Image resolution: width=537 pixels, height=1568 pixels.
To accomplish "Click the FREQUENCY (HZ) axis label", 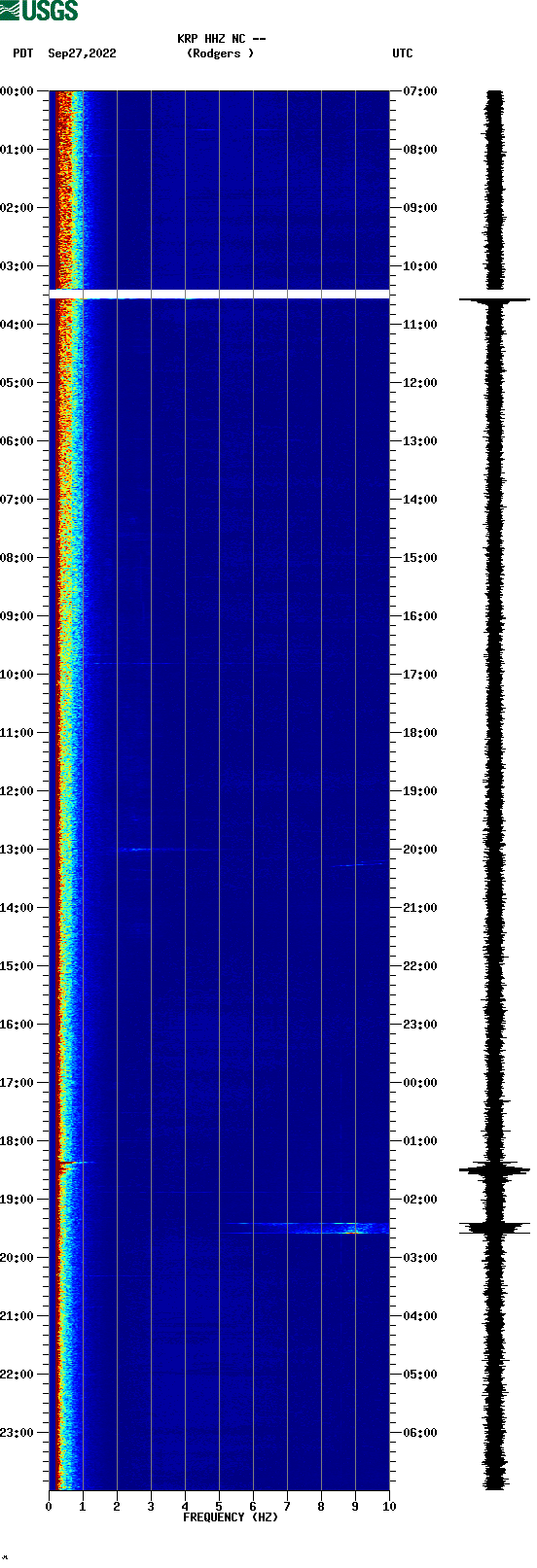I will [231, 1517].
